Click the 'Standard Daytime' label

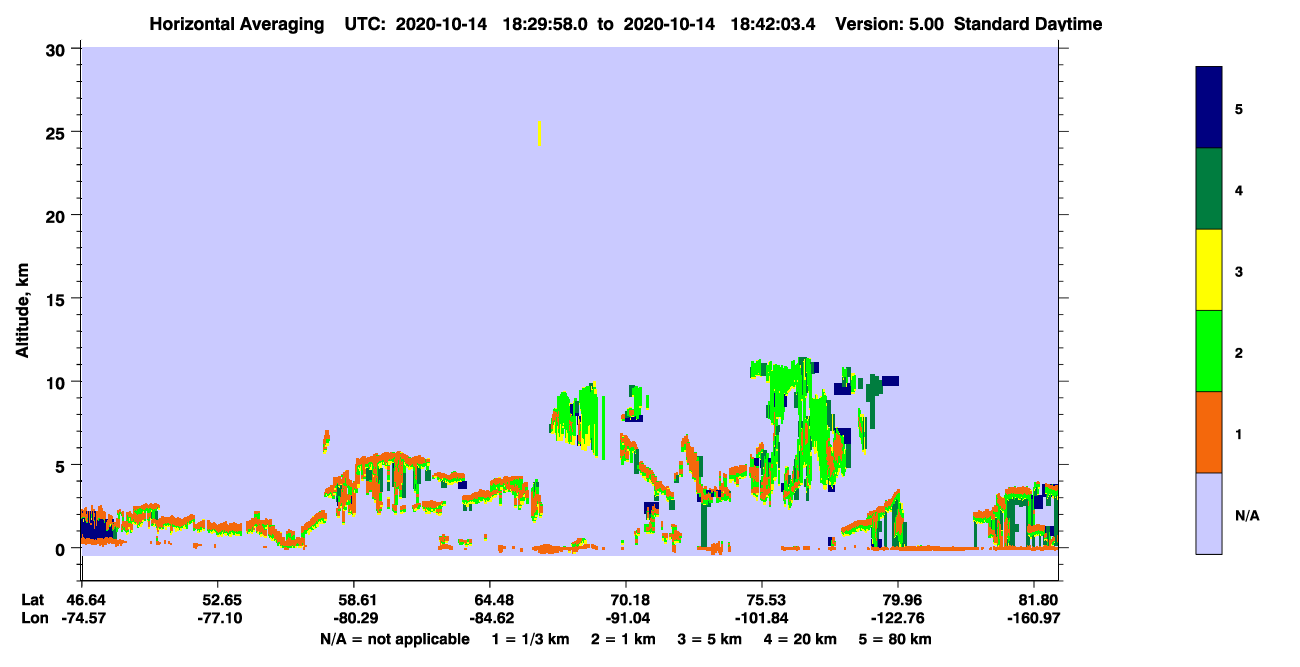[1028, 23]
